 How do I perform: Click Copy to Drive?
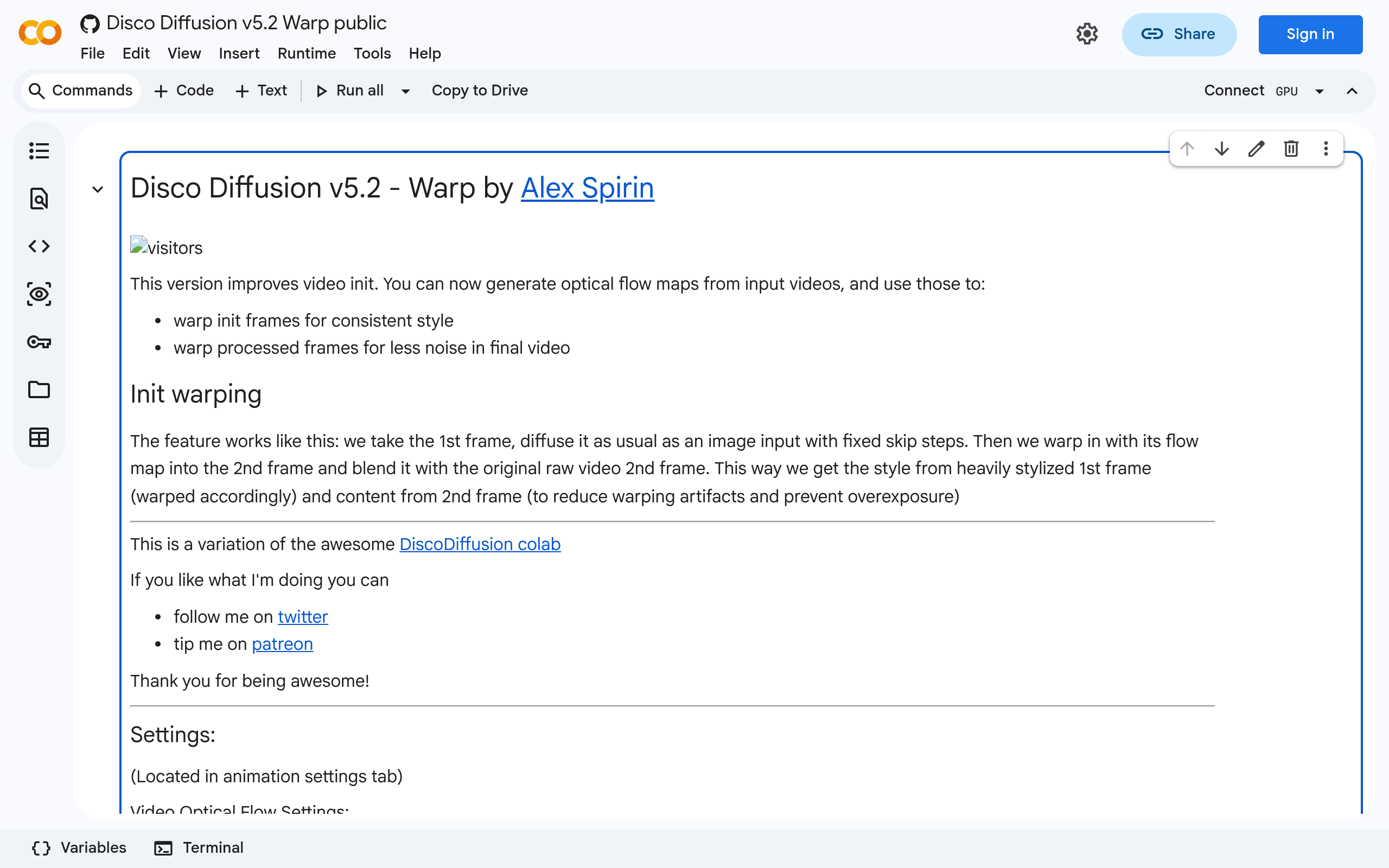pyautogui.click(x=480, y=91)
